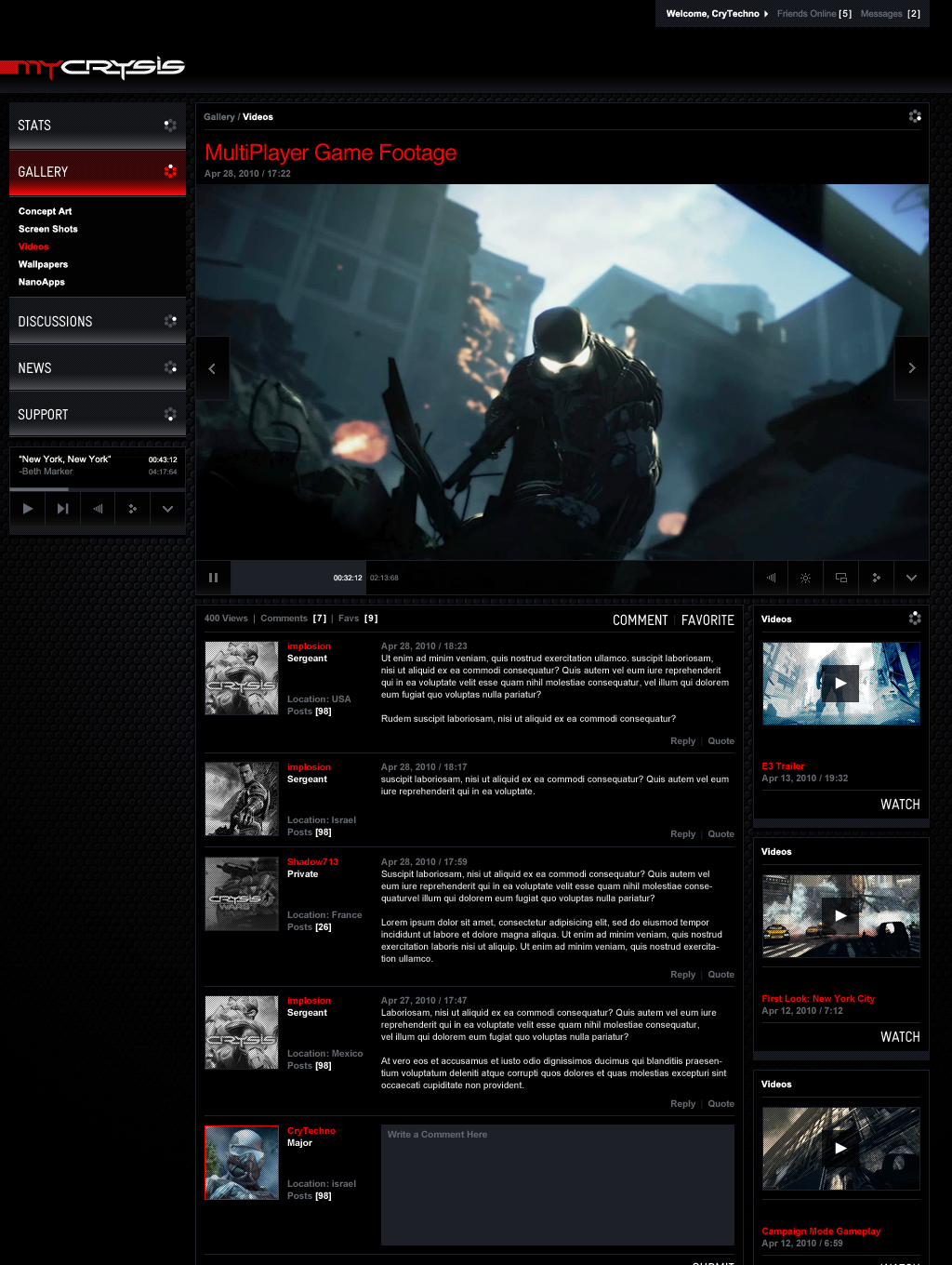Open E3 Trailer title link
Viewport: 952px width, 1265px height.
pyautogui.click(x=783, y=766)
